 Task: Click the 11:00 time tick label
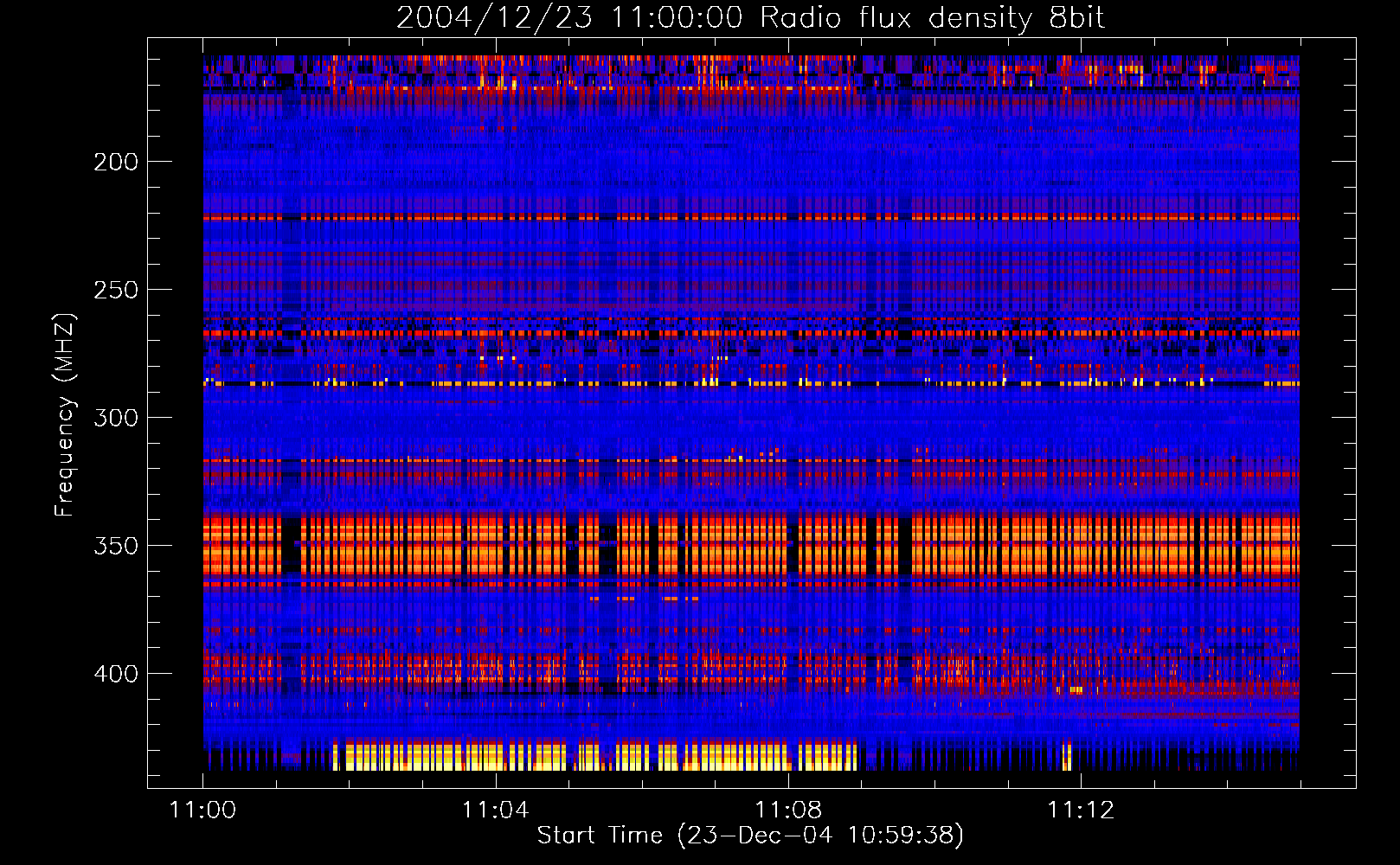tap(202, 811)
